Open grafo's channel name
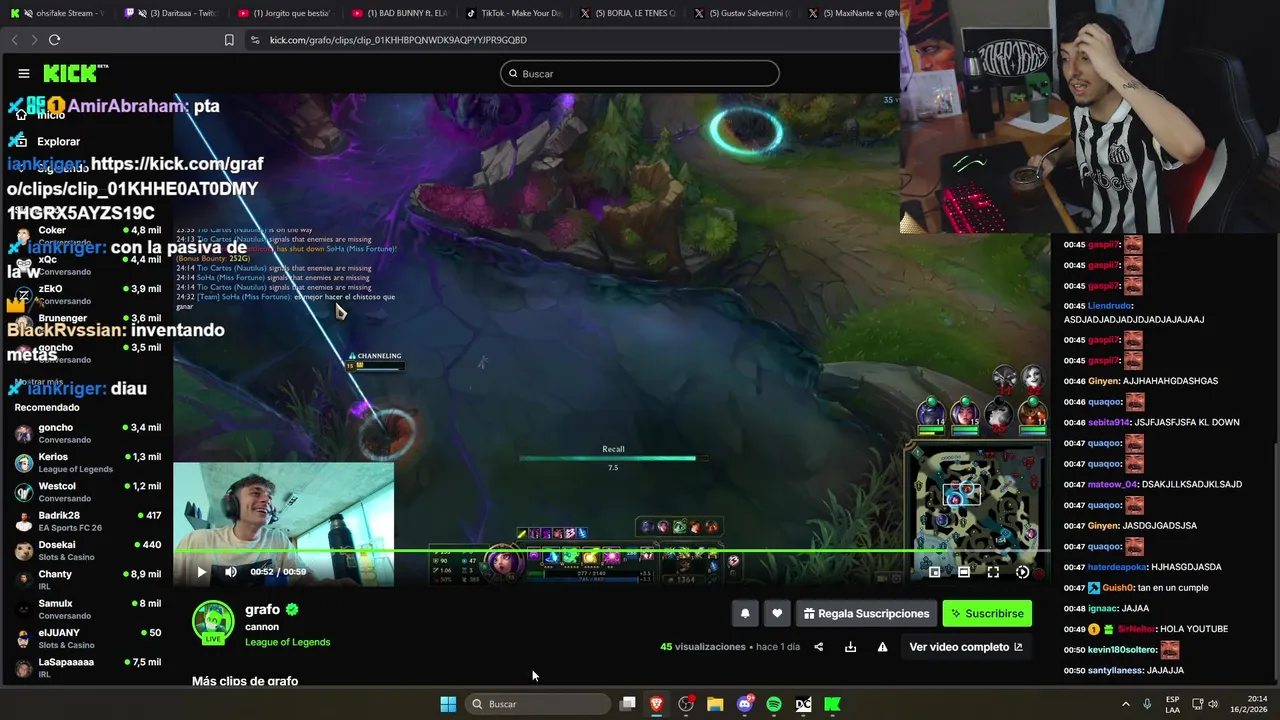The image size is (1280, 720). pos(262,609)
